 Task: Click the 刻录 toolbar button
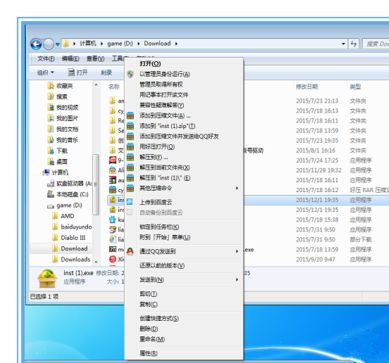click(x=106, y=72)
